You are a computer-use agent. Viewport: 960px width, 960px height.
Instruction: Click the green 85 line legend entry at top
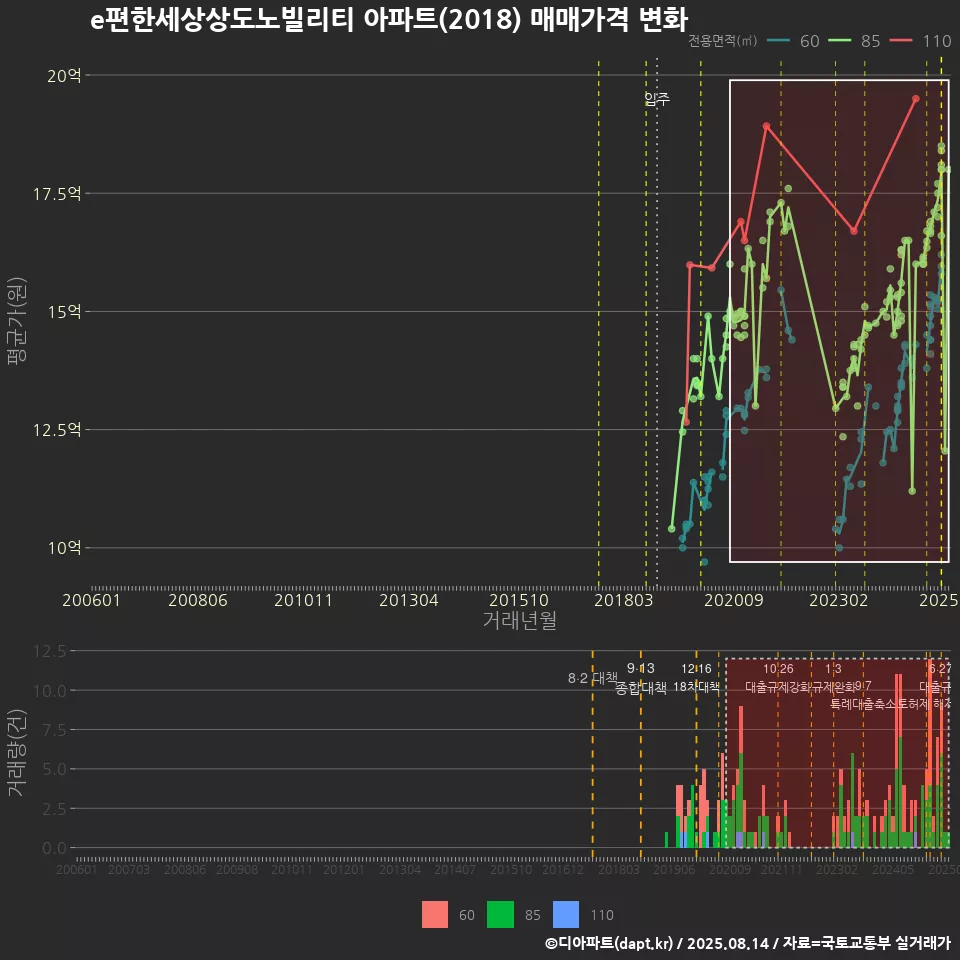(x=855, y=41)
